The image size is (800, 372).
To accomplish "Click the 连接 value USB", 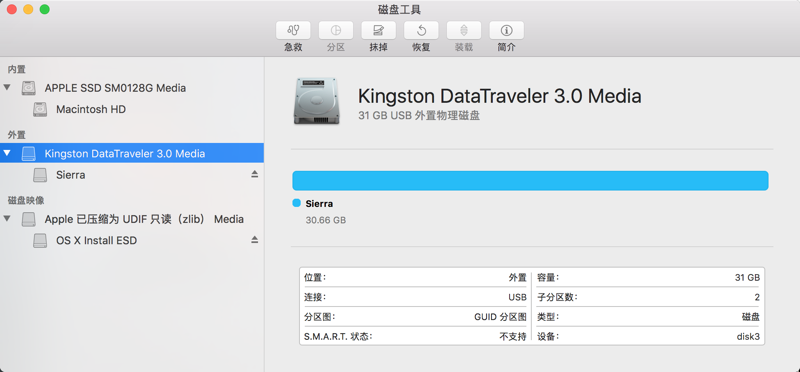I will [517, 297].
